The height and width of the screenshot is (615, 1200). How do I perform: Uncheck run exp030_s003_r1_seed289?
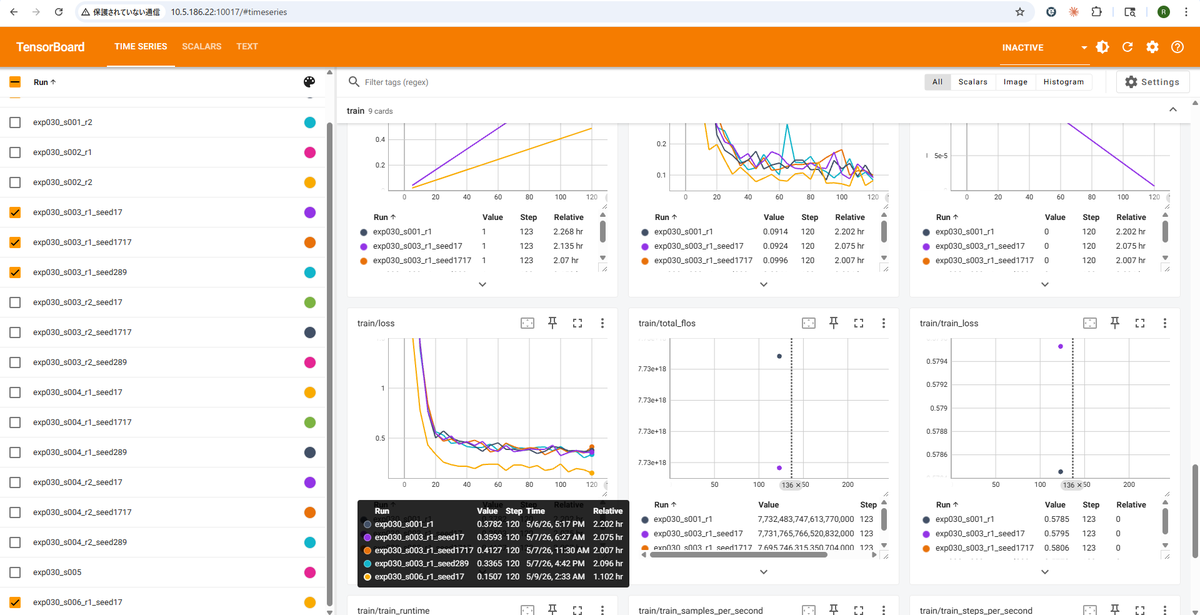[x=15, y=272]
